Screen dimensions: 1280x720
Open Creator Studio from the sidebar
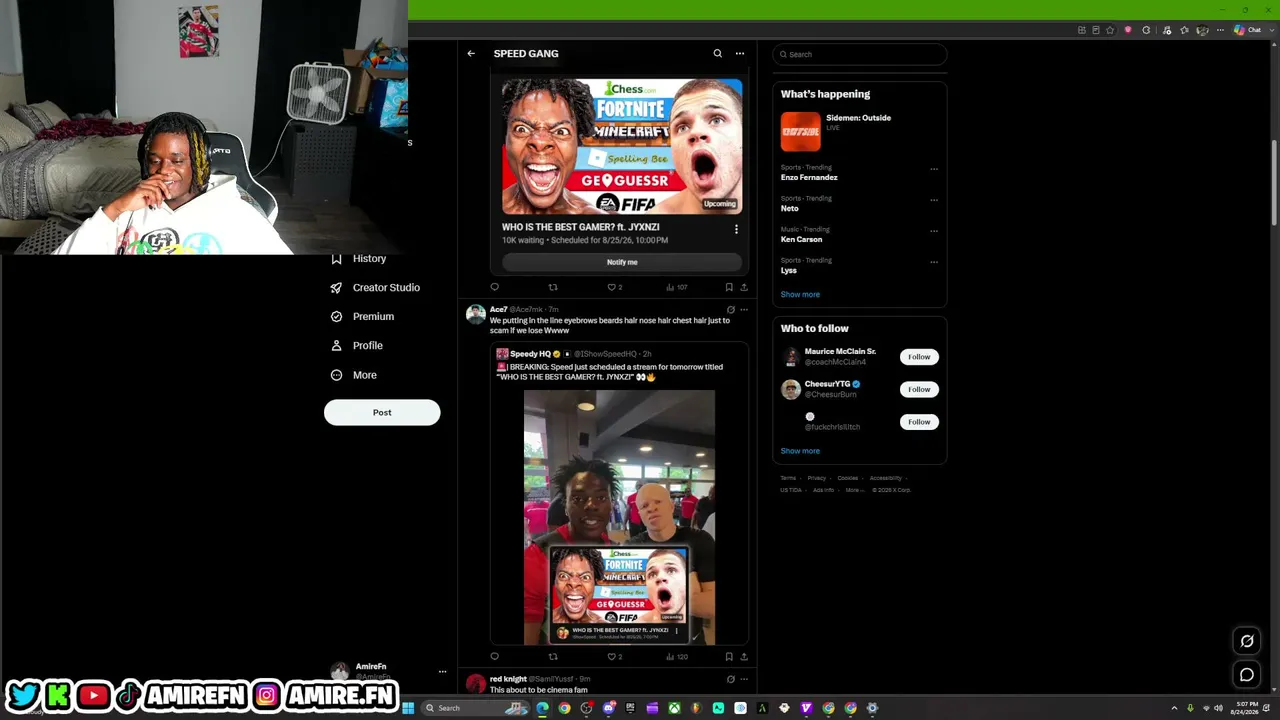tap(375, 287)
